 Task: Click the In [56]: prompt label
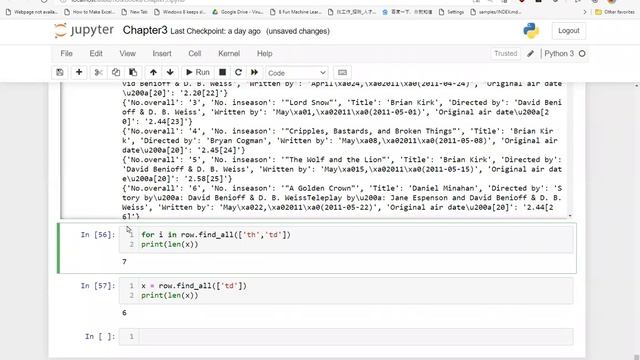98,235
